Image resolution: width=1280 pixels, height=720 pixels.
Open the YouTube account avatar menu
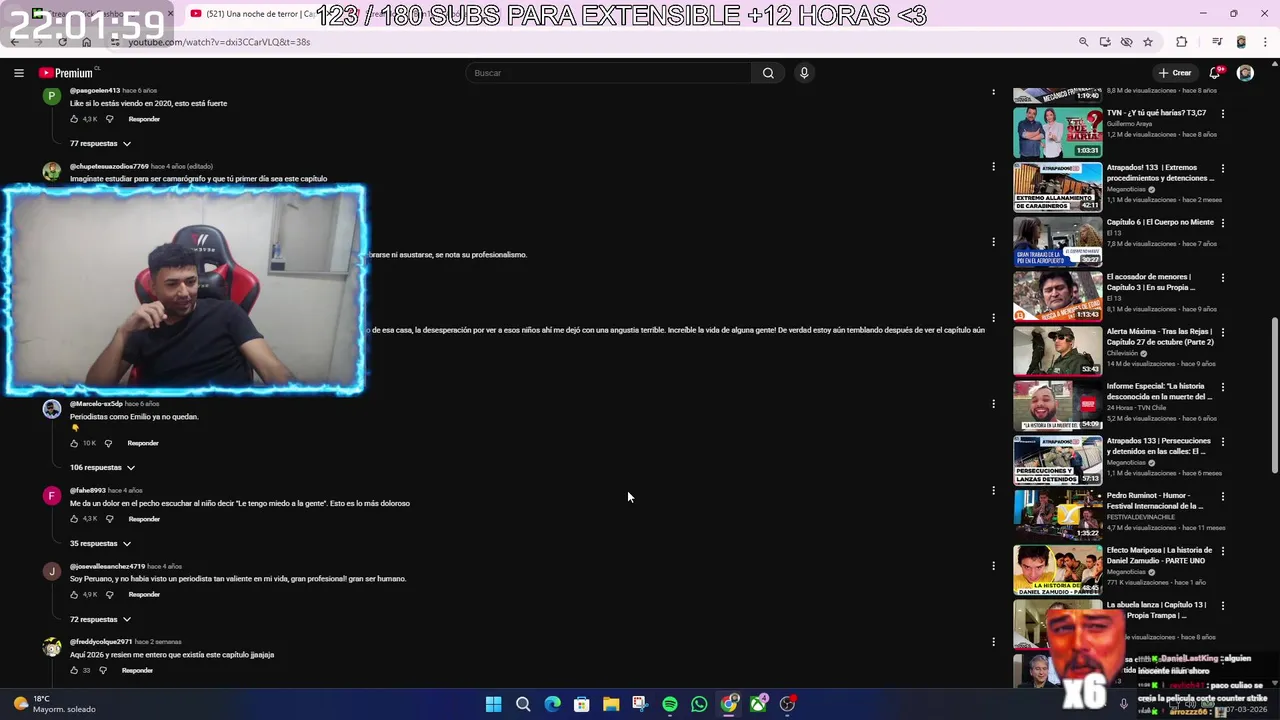tap(1245, 73)
